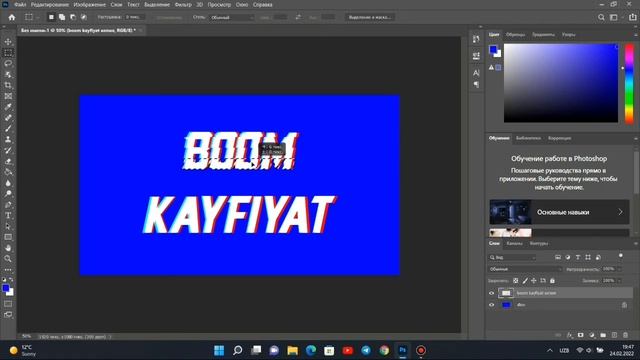Toggle lock image pixels brush icon
Screen dimensions: 640x360
click(525, 281)
